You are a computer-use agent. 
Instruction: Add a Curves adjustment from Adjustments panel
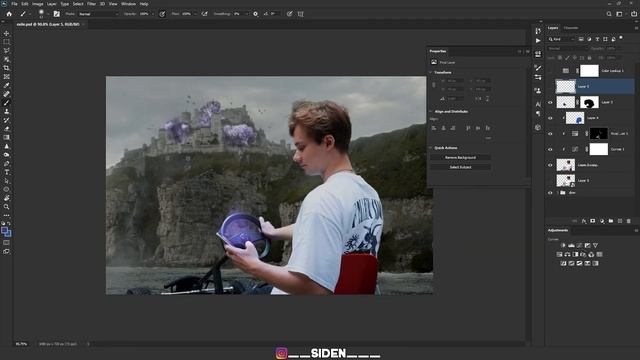point(579,245)
